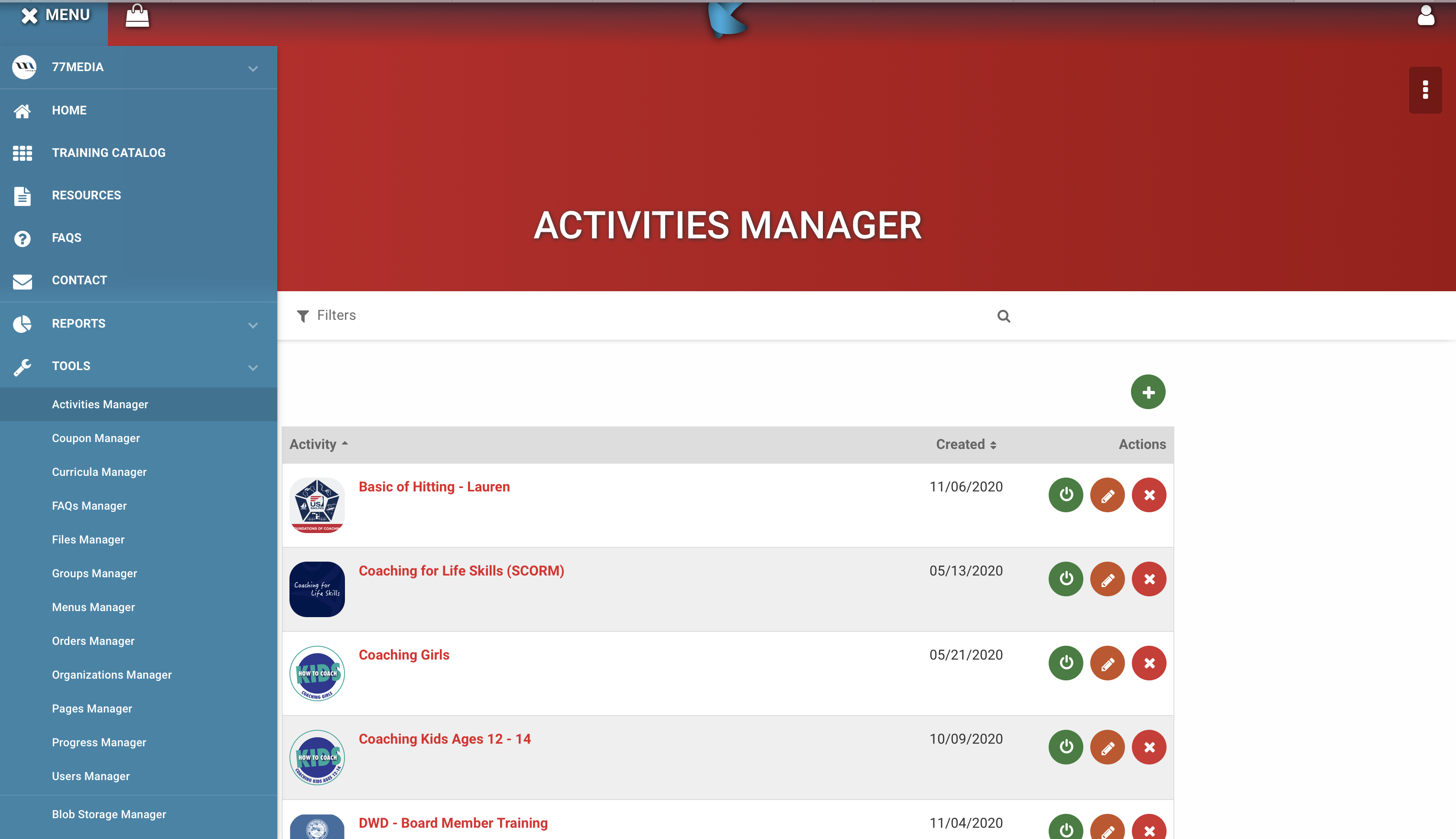The width and height of the screenshot is (1456, 839).
Task: Click the search magnifier icon
Action: 1003,316
